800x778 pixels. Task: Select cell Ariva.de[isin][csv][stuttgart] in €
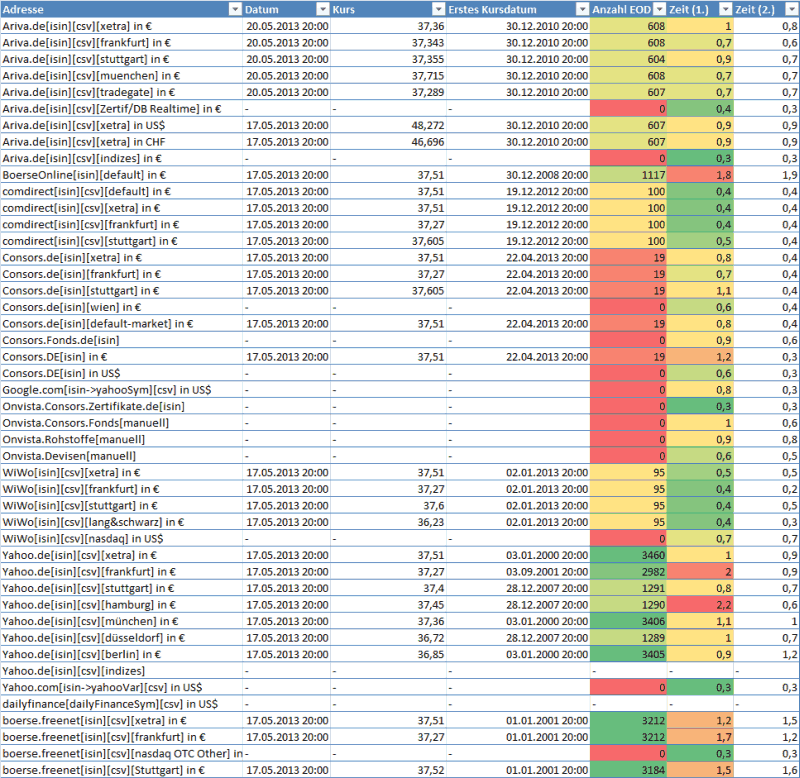(x=121, y=59)
